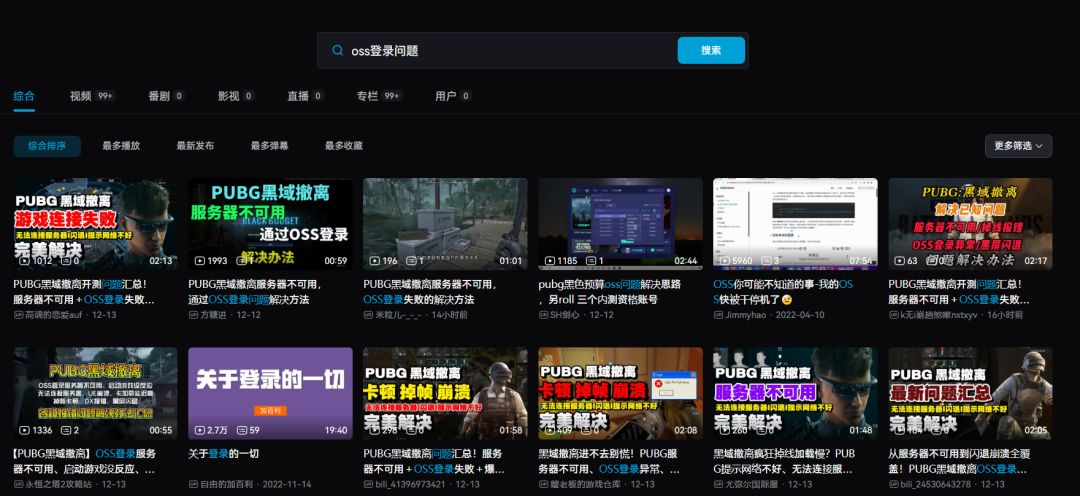The width and height of the screenshot is (1080, 496).
Task: Visit uploader SH剑心
Action: pyautogui.click(x=567, y=315)
